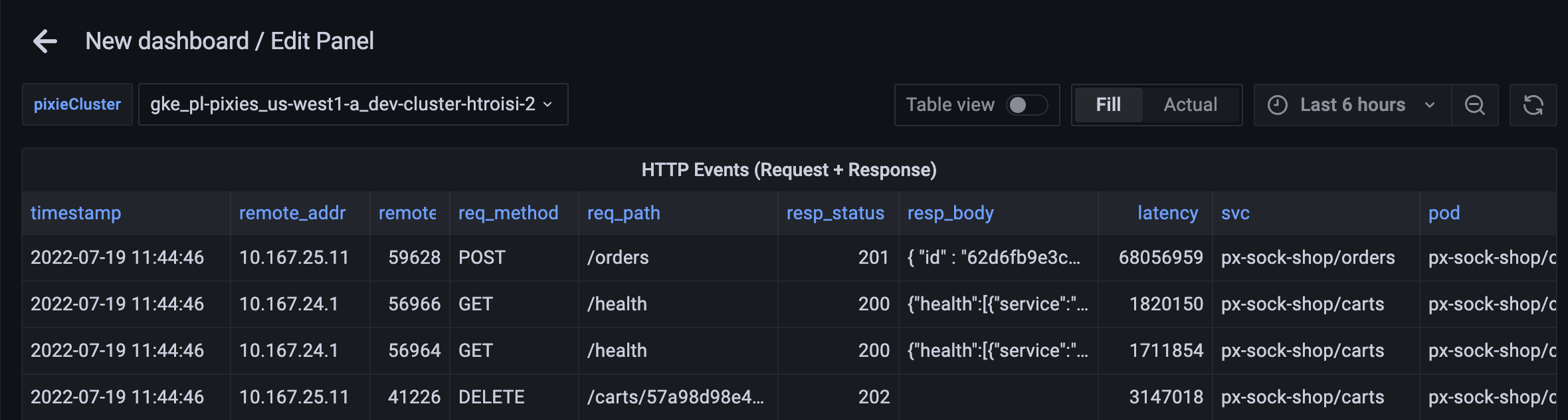Select the Actual display option

click(x=1190, y=105)
